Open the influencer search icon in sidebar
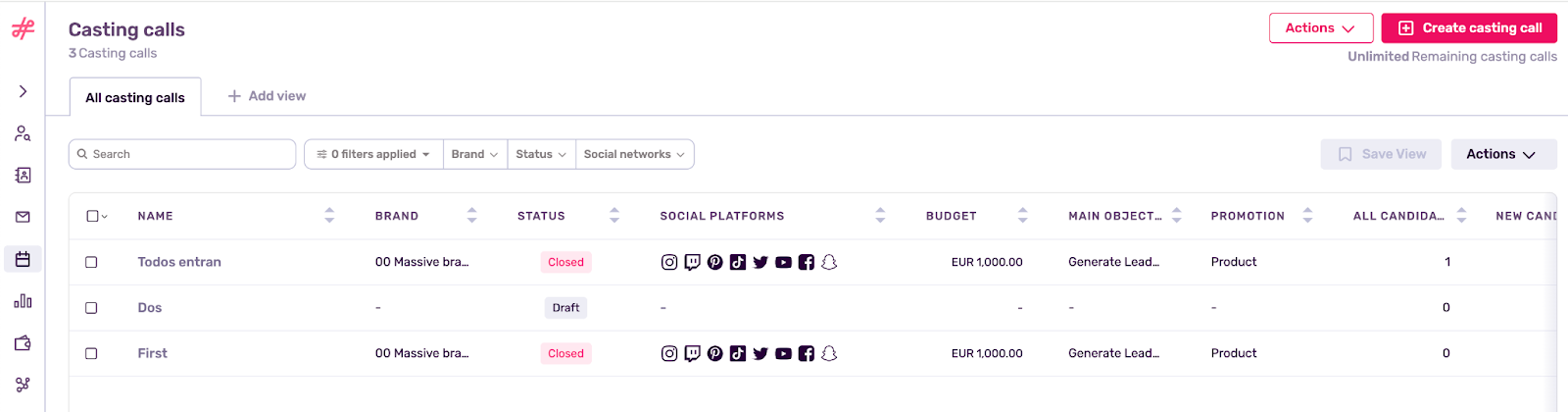 point(23,133)
